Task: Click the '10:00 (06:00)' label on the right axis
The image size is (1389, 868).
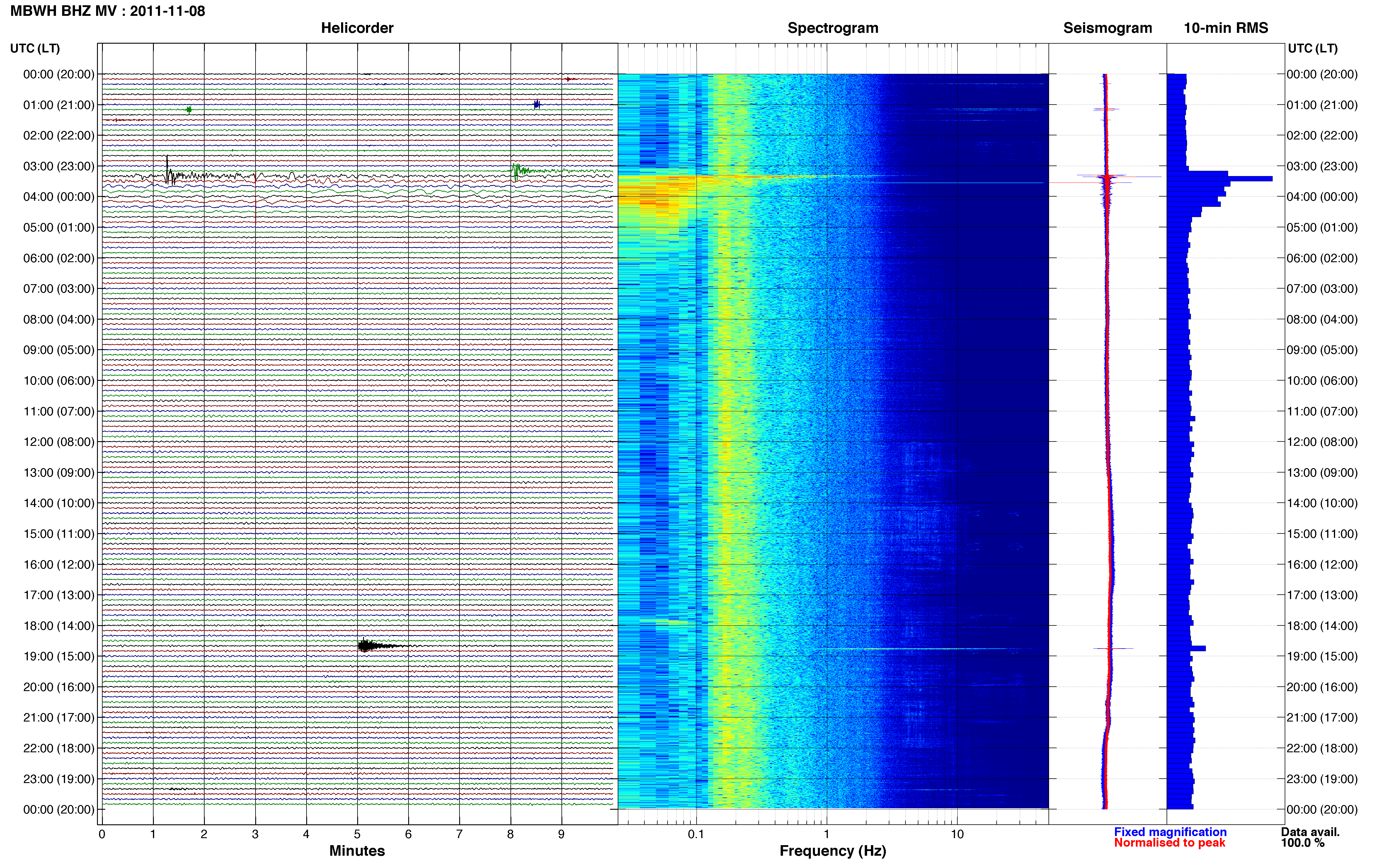Action: coord(1322,381)
